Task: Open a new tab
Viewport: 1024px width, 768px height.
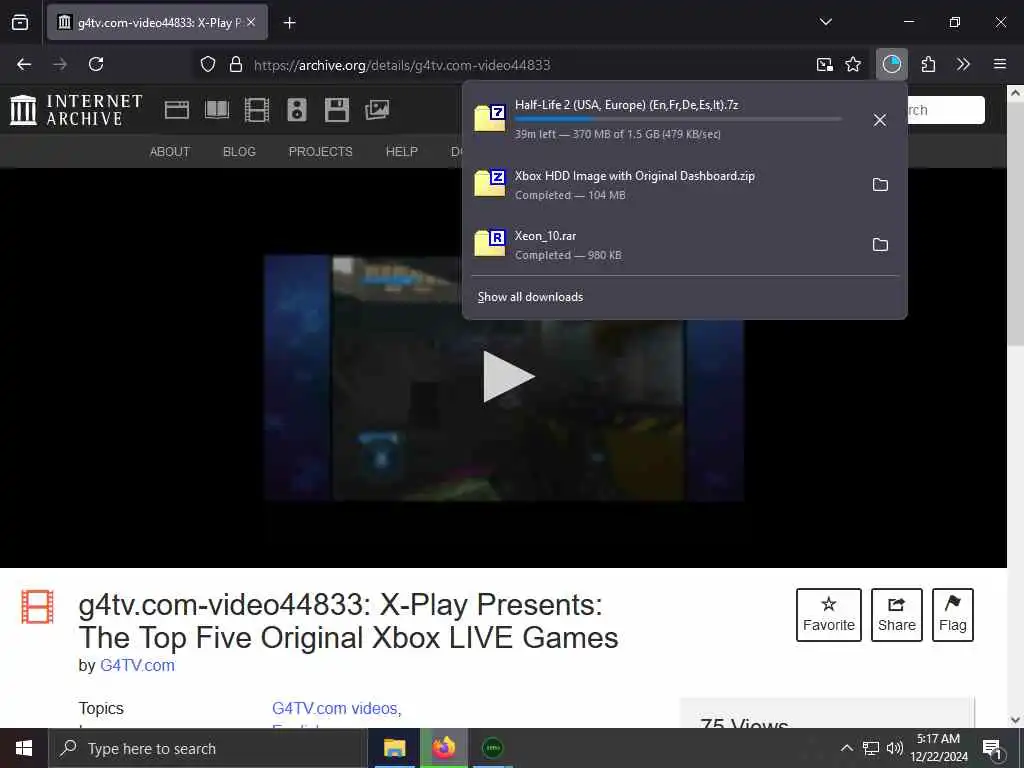Action: 289,23
